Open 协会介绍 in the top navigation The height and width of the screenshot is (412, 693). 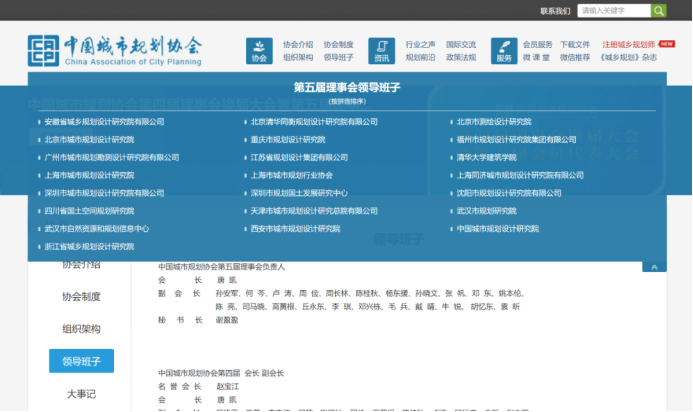298,45
